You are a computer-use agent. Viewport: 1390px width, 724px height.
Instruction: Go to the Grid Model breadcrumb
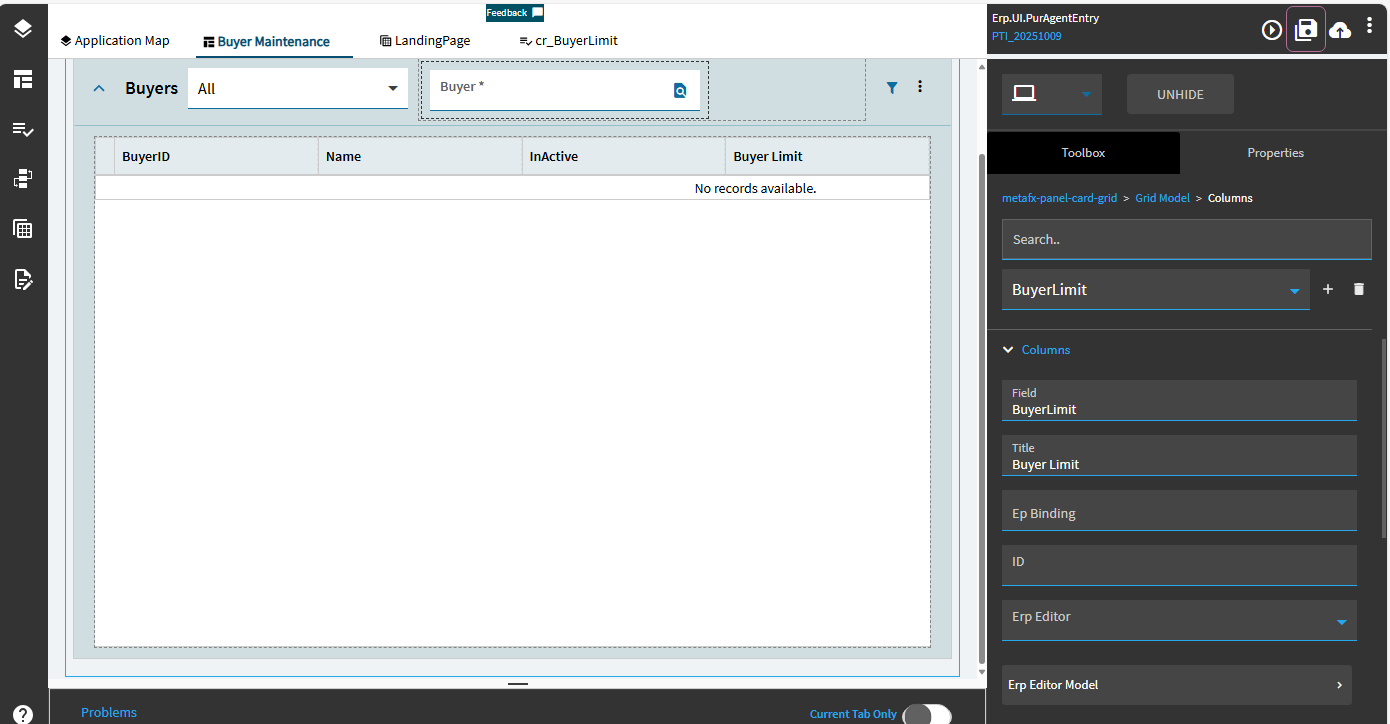pos(1163,198)
